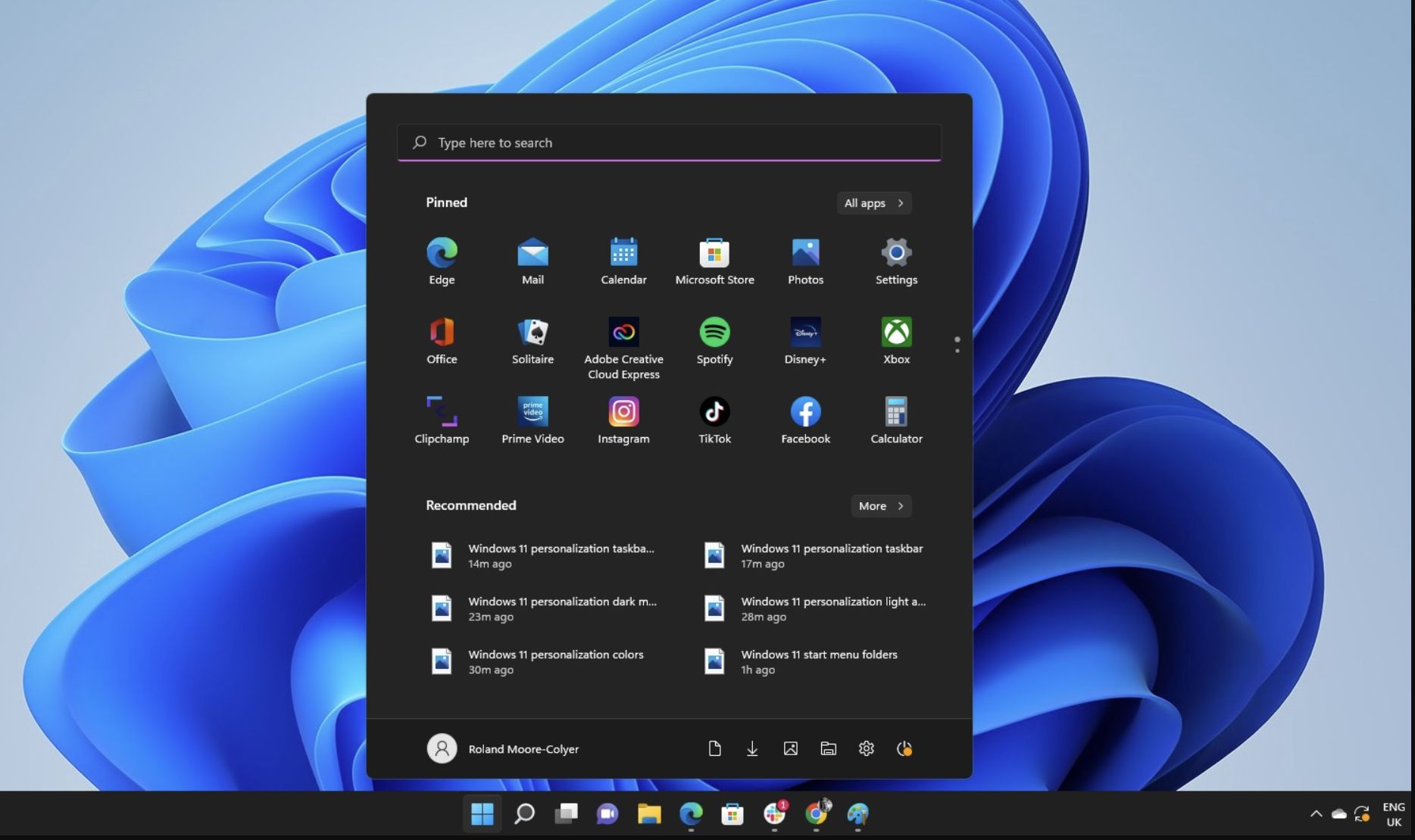Viewport: 1415px width, 840px height.
Task: Open OneDrive cloud tray icon
Action: (x=1339, y=814)
